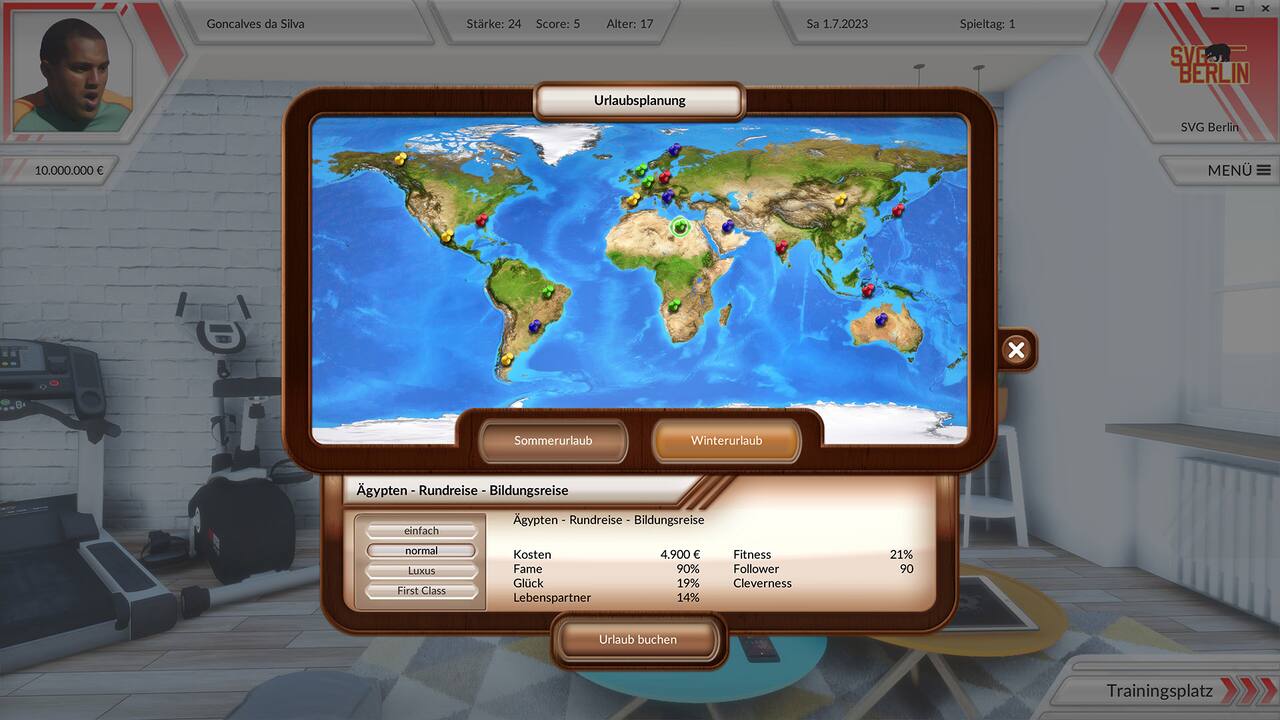Choose the normal travel class

[x=421, y=551]
